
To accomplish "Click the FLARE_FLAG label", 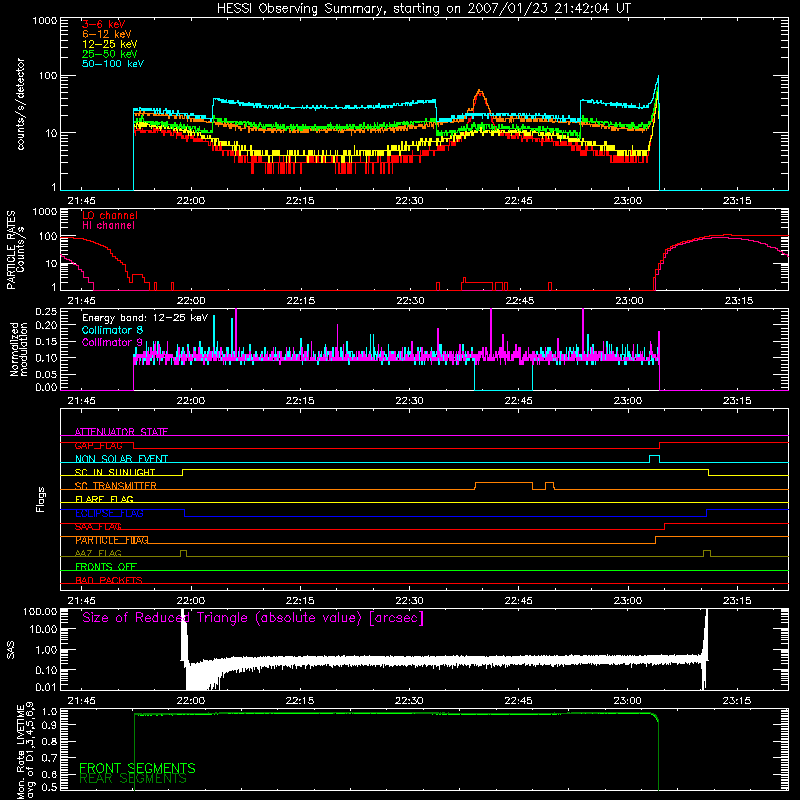I will tap(104, 499).
